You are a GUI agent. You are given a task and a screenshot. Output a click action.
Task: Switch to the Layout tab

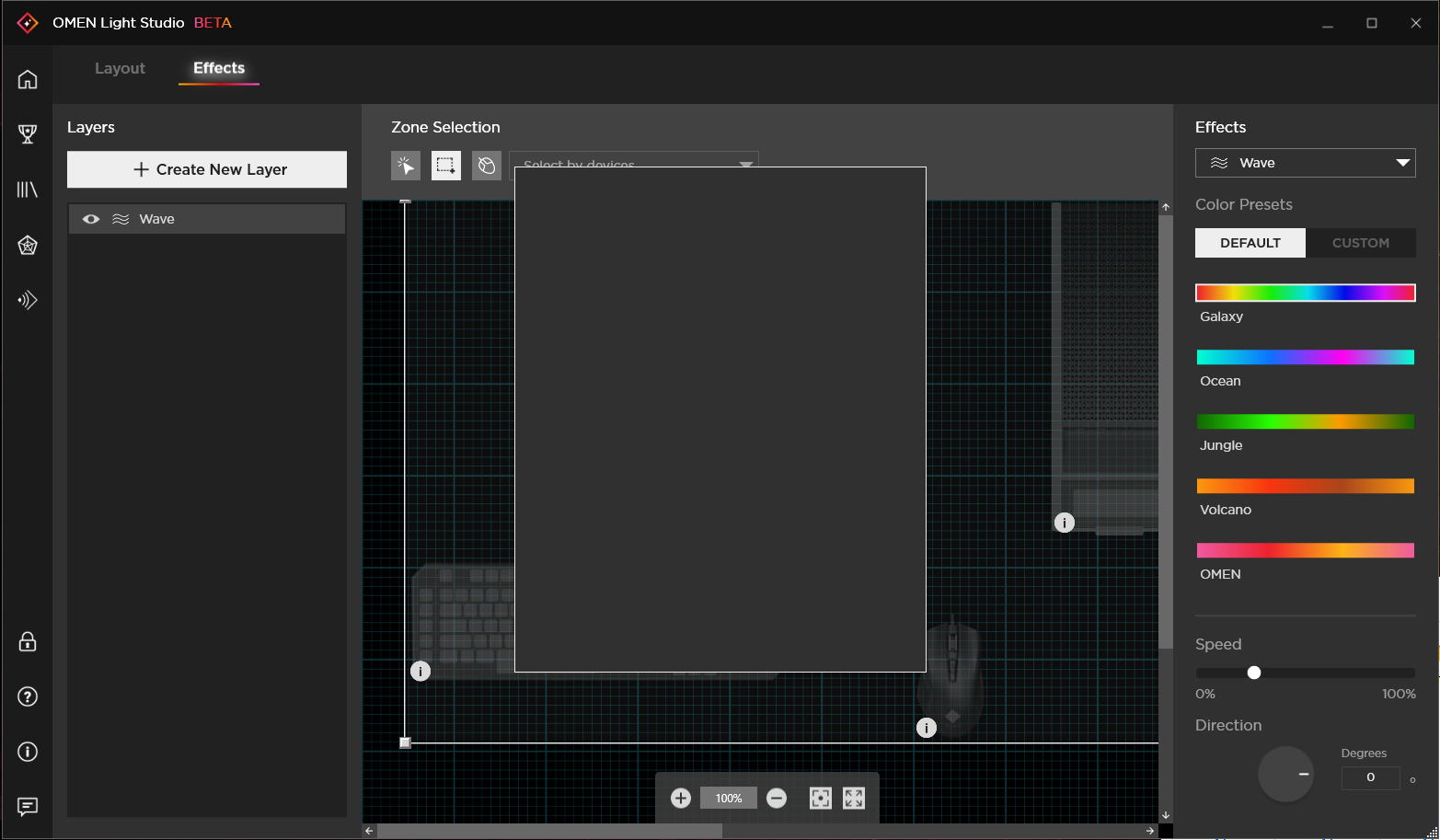tap(120, 68)
